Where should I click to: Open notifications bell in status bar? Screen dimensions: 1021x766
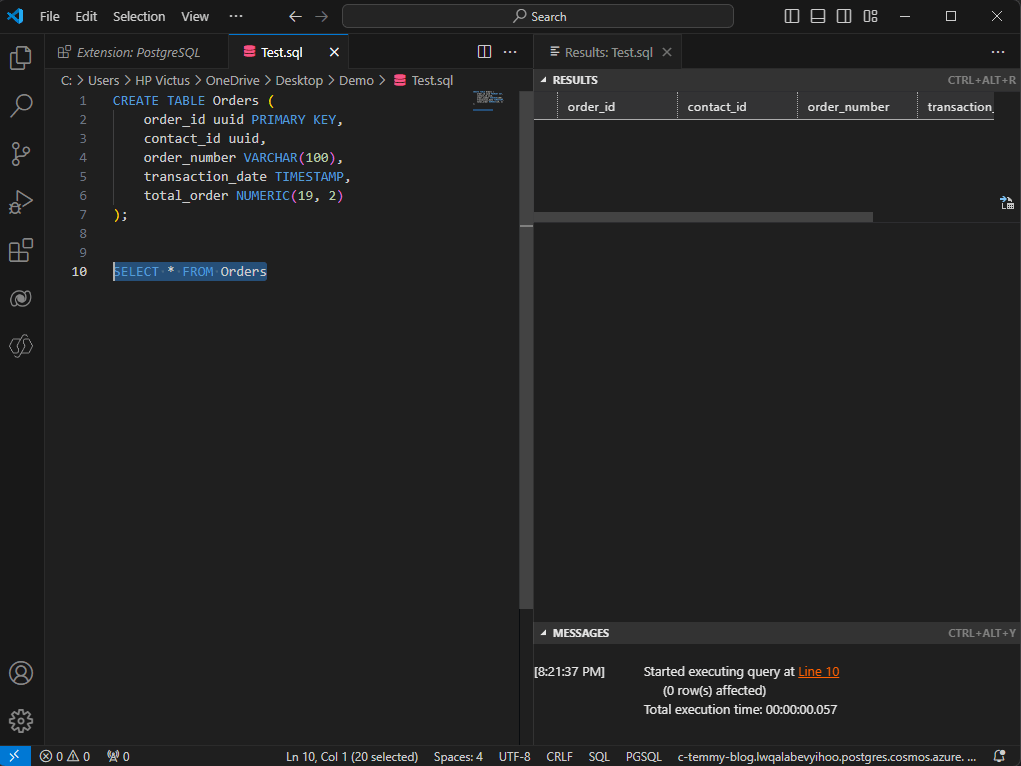click(x=1000, y=756)
